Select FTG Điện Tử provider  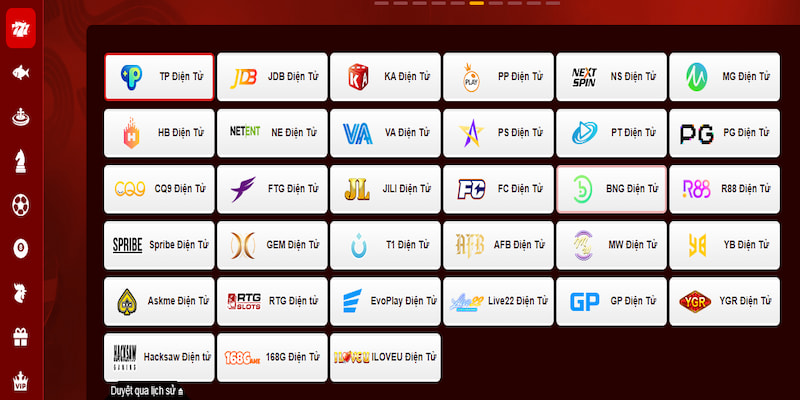click(272, 189)
